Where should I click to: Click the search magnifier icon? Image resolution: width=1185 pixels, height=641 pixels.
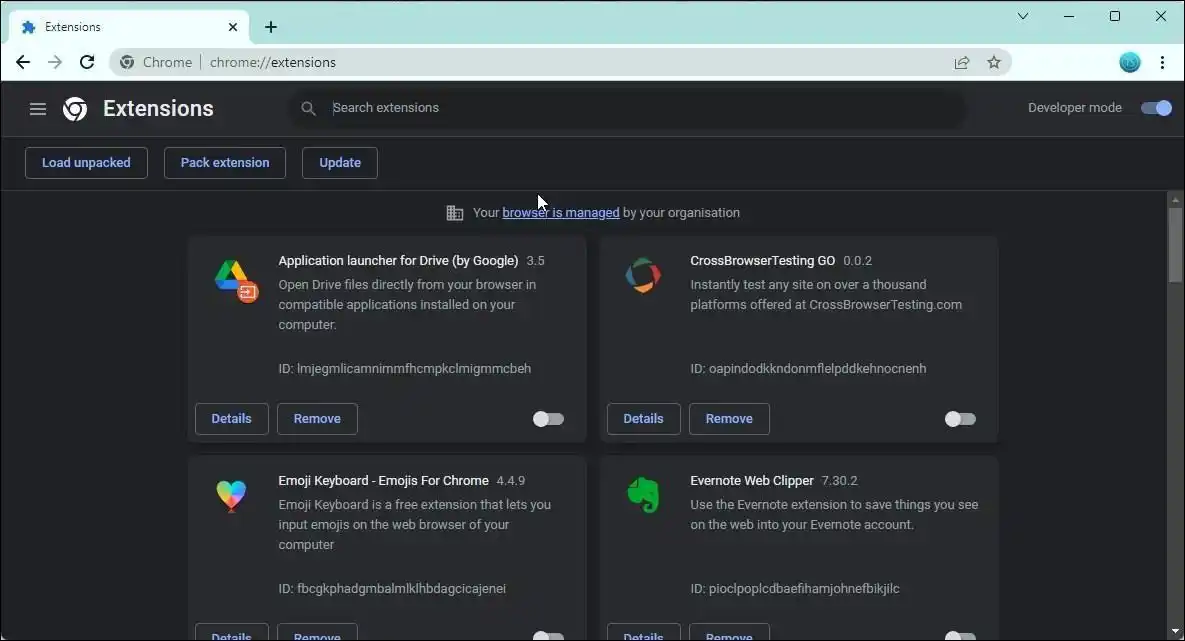308,108
